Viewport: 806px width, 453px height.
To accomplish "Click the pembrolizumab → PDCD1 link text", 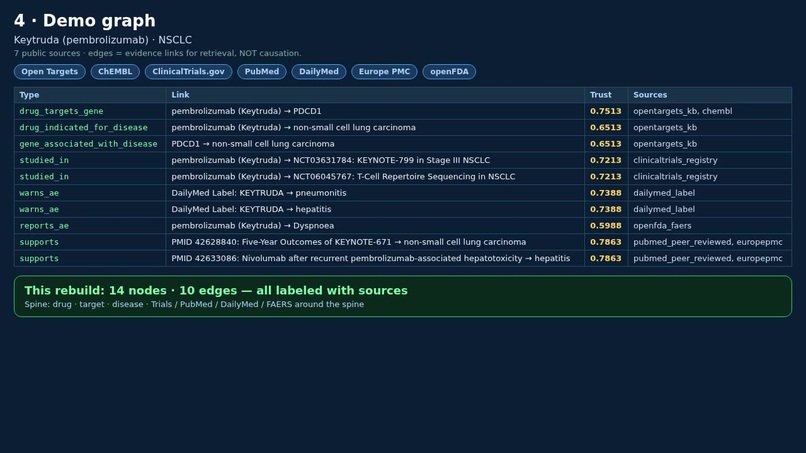I will (x=246, y=111).
